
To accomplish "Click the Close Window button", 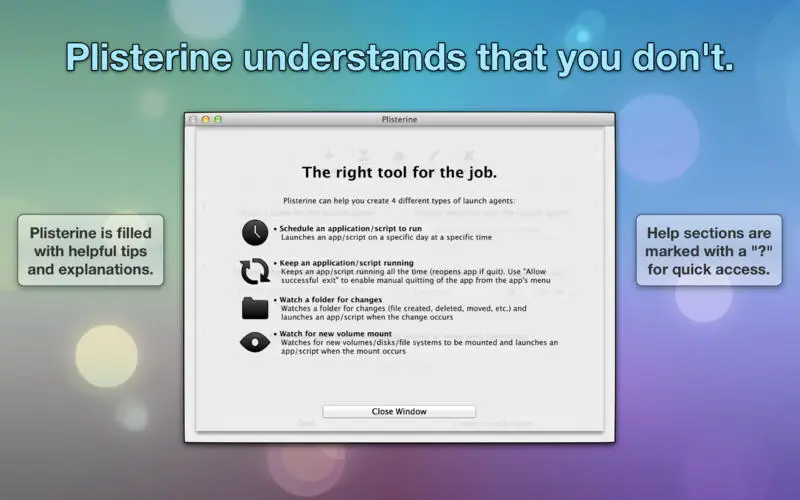I will point(399,411).
